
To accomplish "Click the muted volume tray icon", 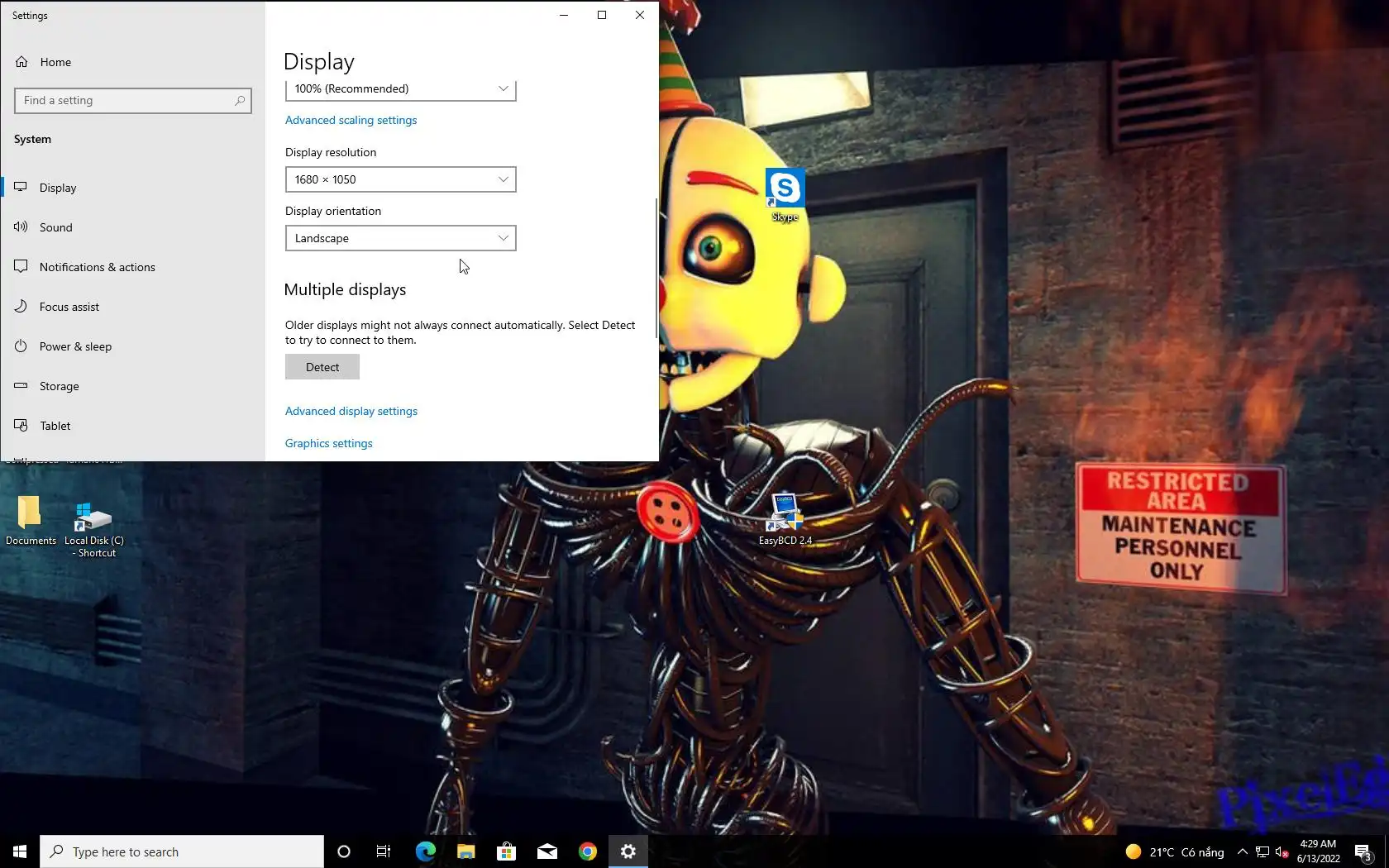I will (1282, 851).
